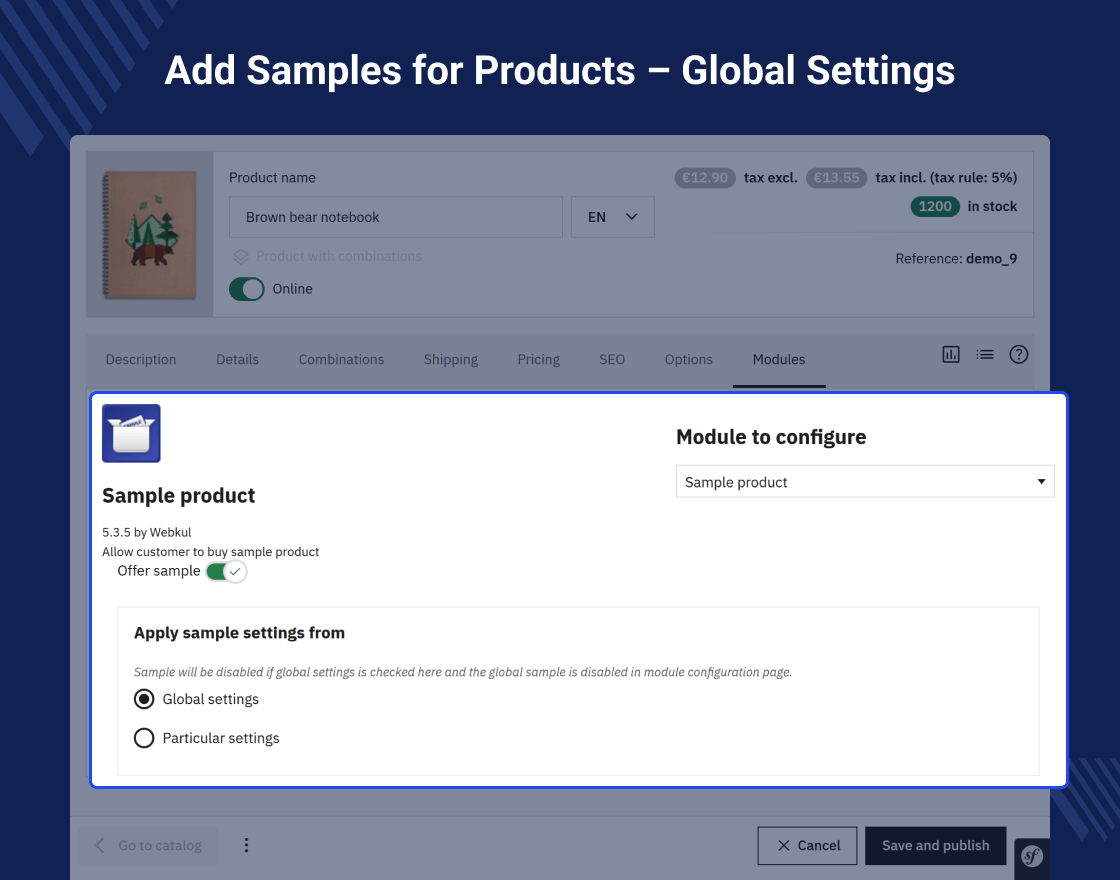Open the product list icon
Screen dimensions: 1120x880
(985, 354)
